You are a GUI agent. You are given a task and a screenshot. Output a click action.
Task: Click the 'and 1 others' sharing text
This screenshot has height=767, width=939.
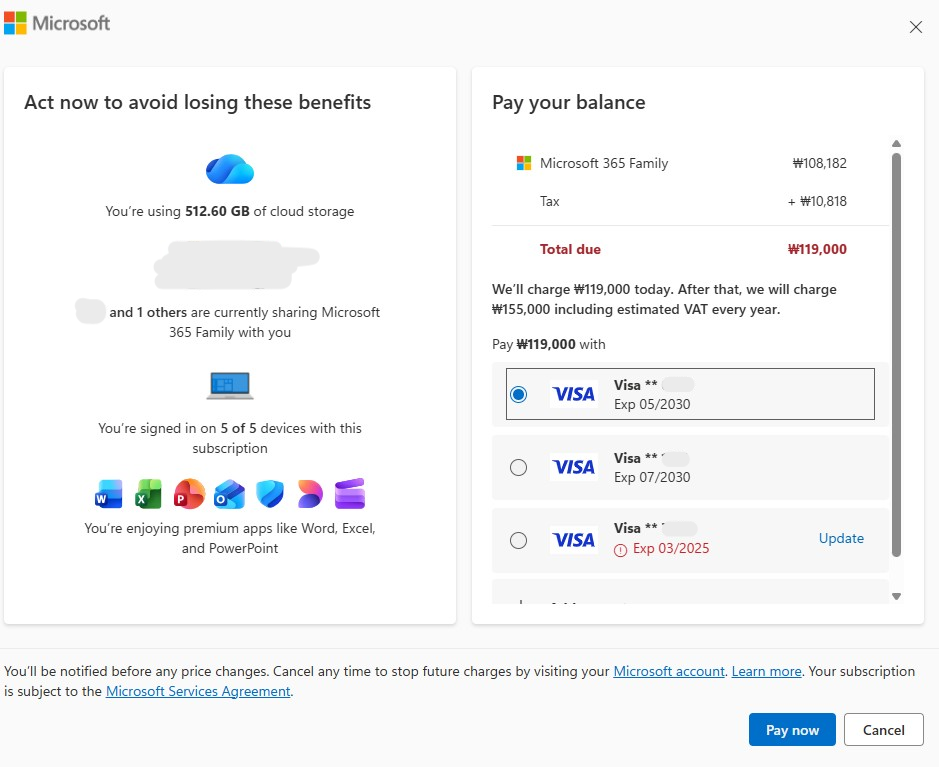click(148, 312)
